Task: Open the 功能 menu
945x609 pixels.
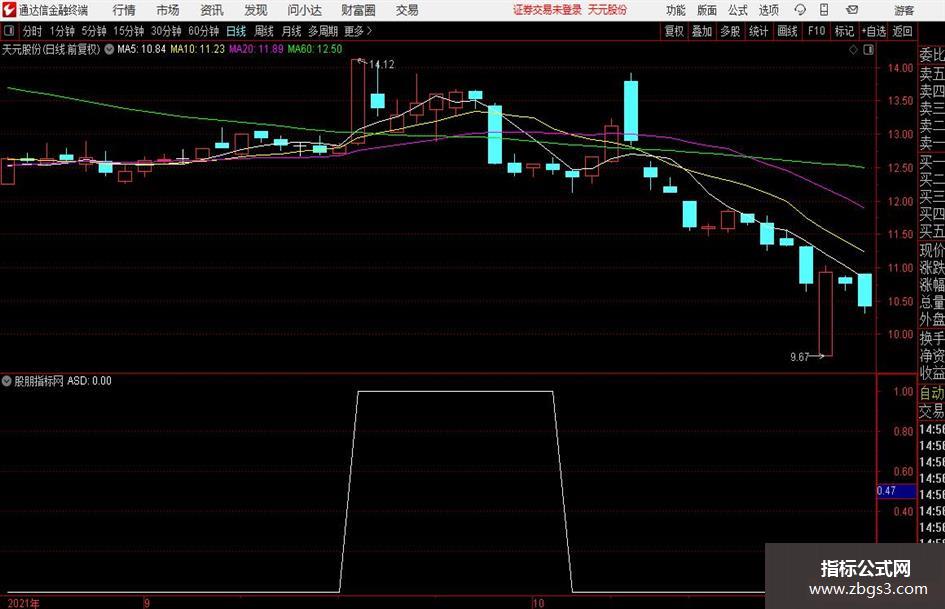Action: tap(676, 10)
